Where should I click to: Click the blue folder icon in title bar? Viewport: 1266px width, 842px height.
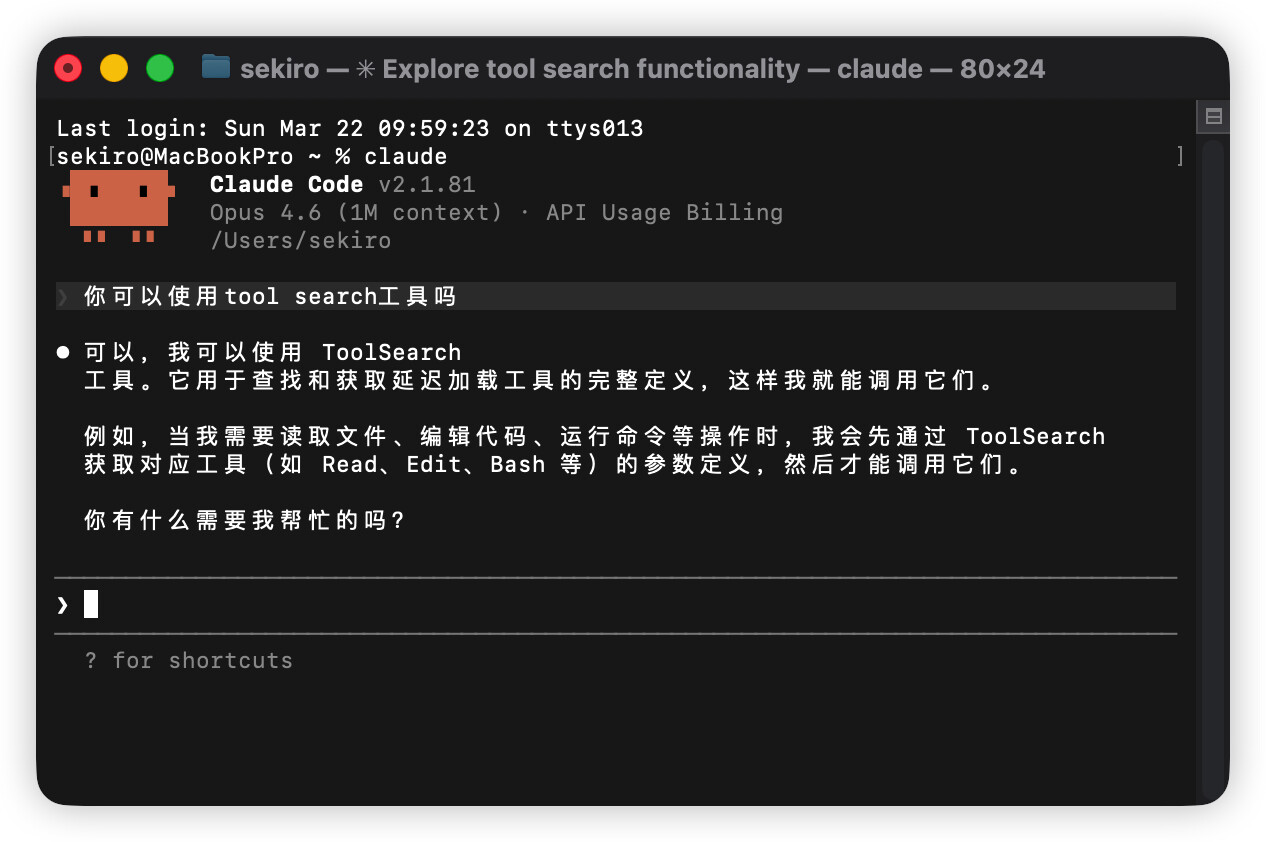(216, 67)
